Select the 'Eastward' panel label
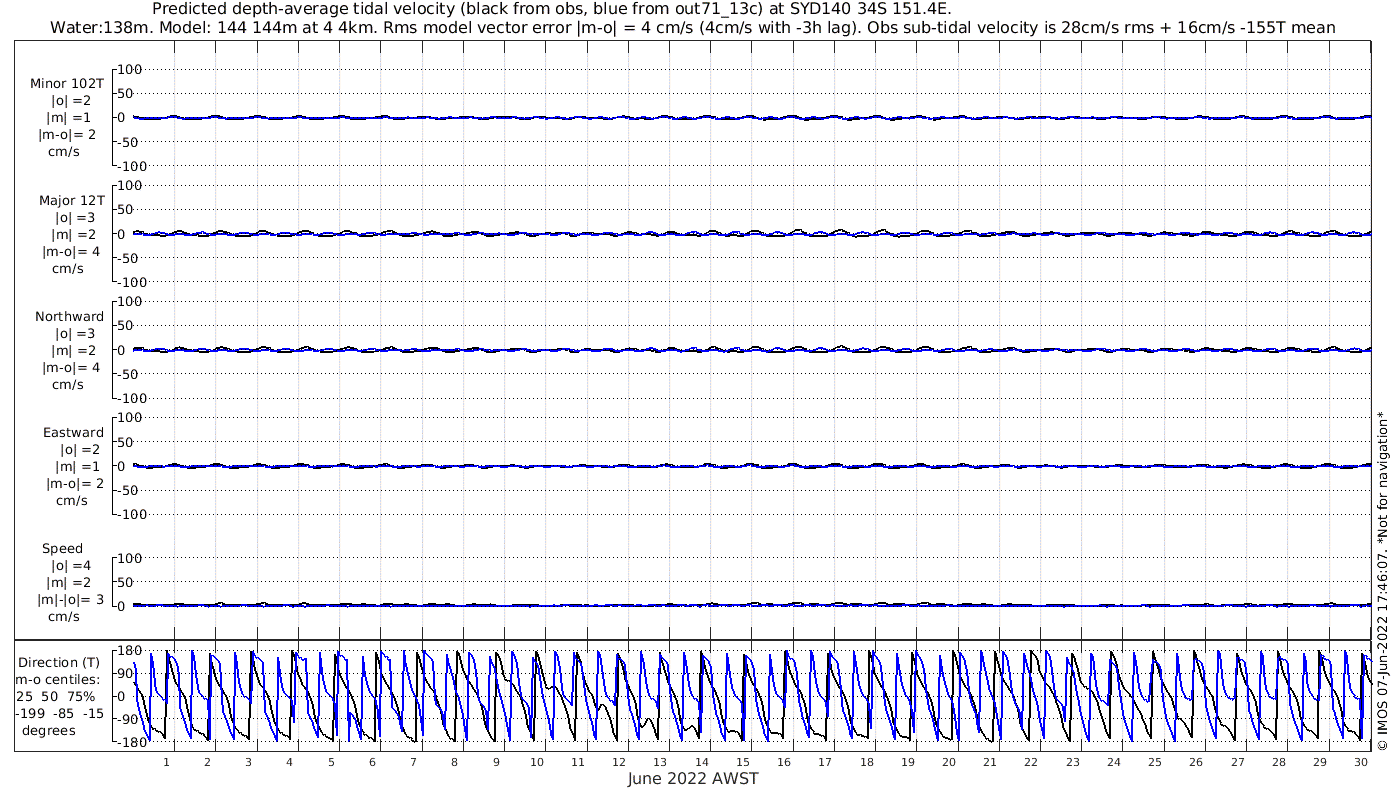The width and height of the screenshot is (1400, 800). [73, 433]
